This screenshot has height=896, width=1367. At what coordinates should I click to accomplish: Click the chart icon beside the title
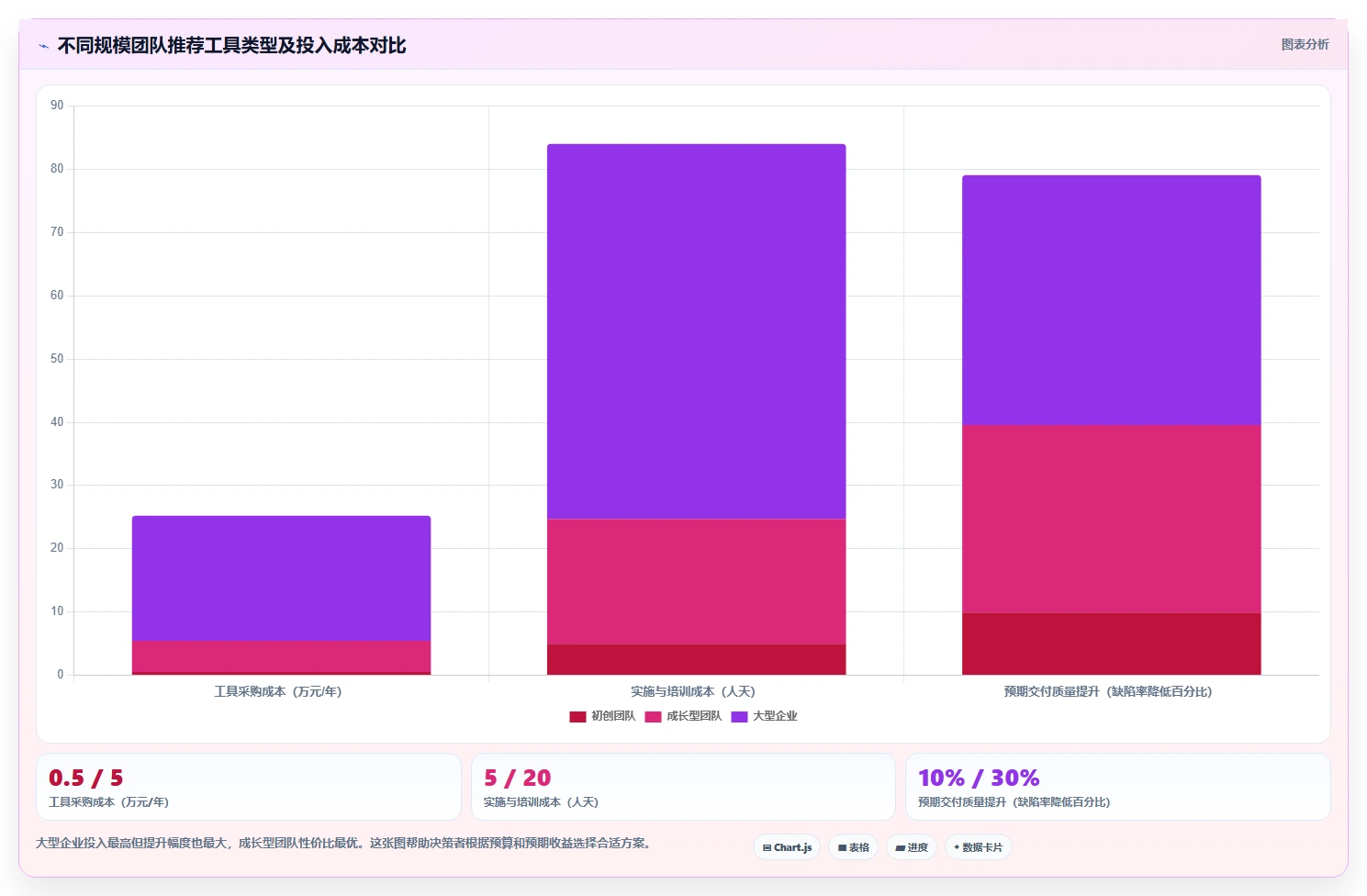click(43, 46)
